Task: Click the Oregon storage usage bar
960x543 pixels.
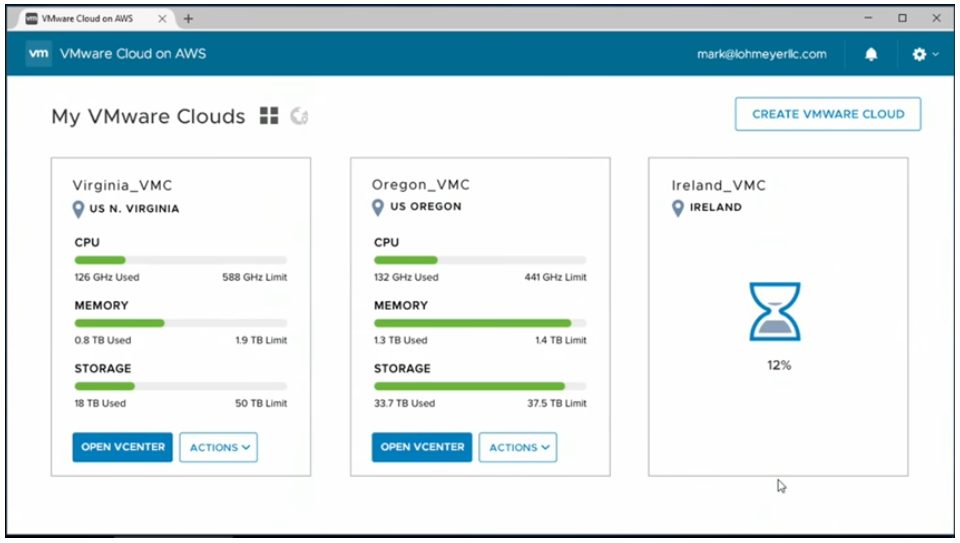Action: tap(480, 386)
